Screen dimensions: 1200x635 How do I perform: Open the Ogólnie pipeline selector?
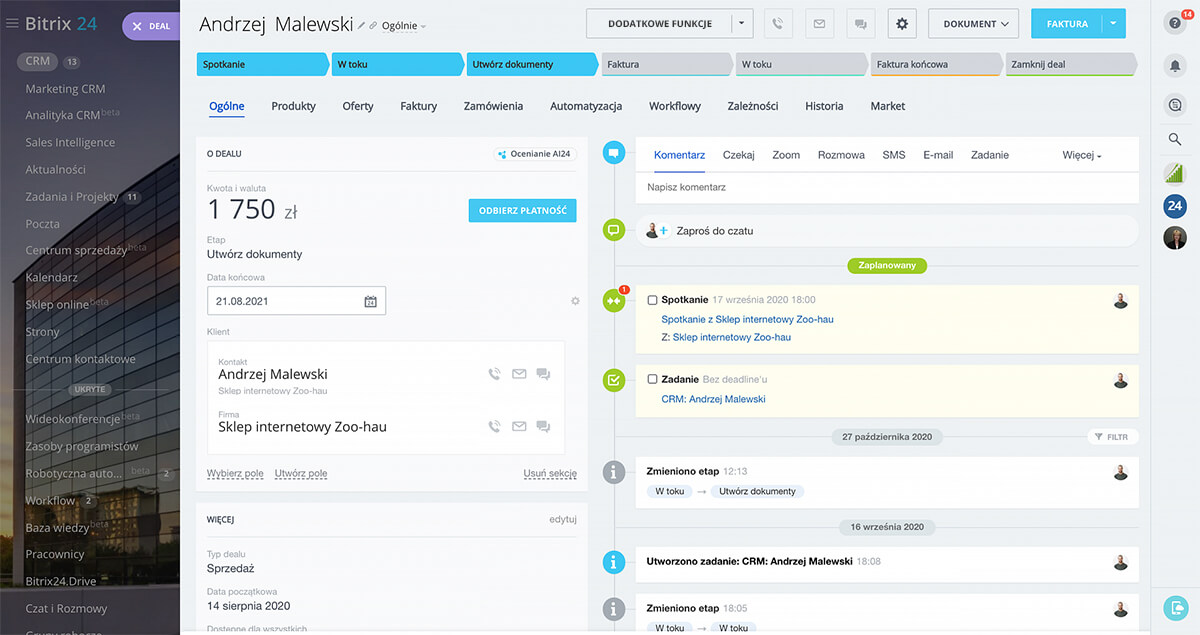[403, 26]
